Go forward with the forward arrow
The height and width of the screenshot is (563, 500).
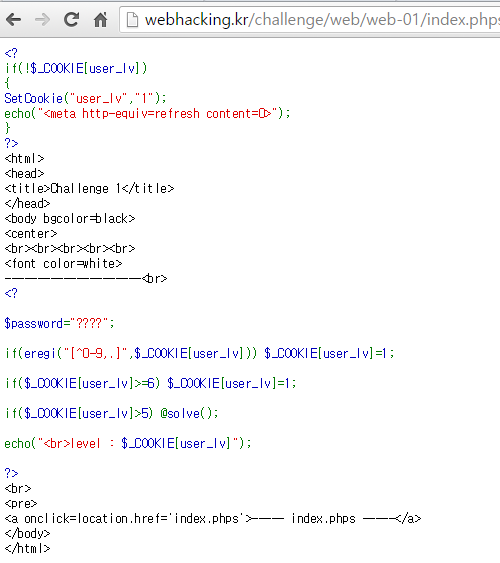coord(42,19)
